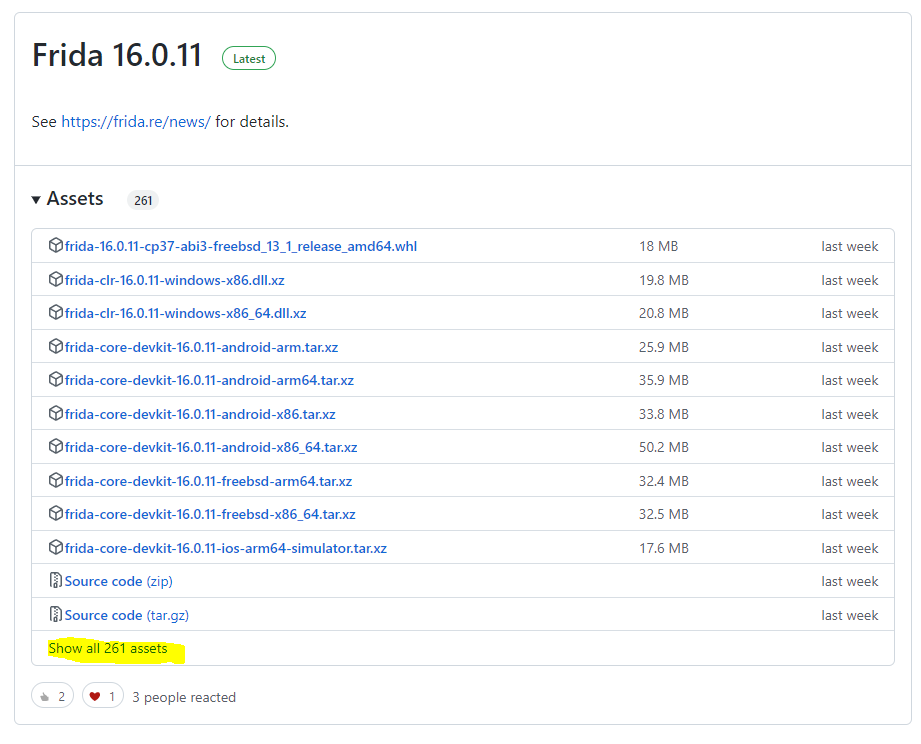Click the package icon beside devkit android-x86_64.tar.xz
The width and height of the screenshot is (921, 744).
click(55, 446)
